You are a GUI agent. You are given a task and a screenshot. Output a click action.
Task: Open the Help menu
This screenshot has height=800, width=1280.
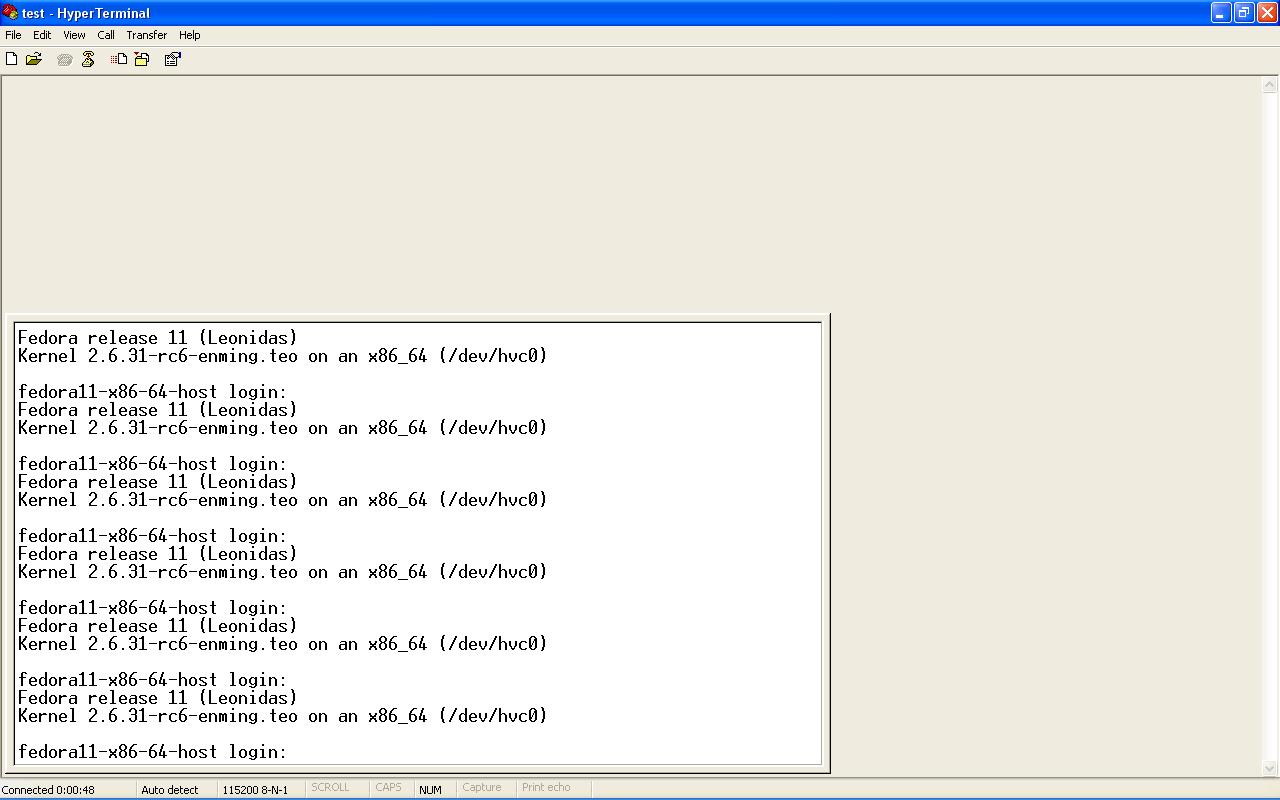click(x=190, y=35)
